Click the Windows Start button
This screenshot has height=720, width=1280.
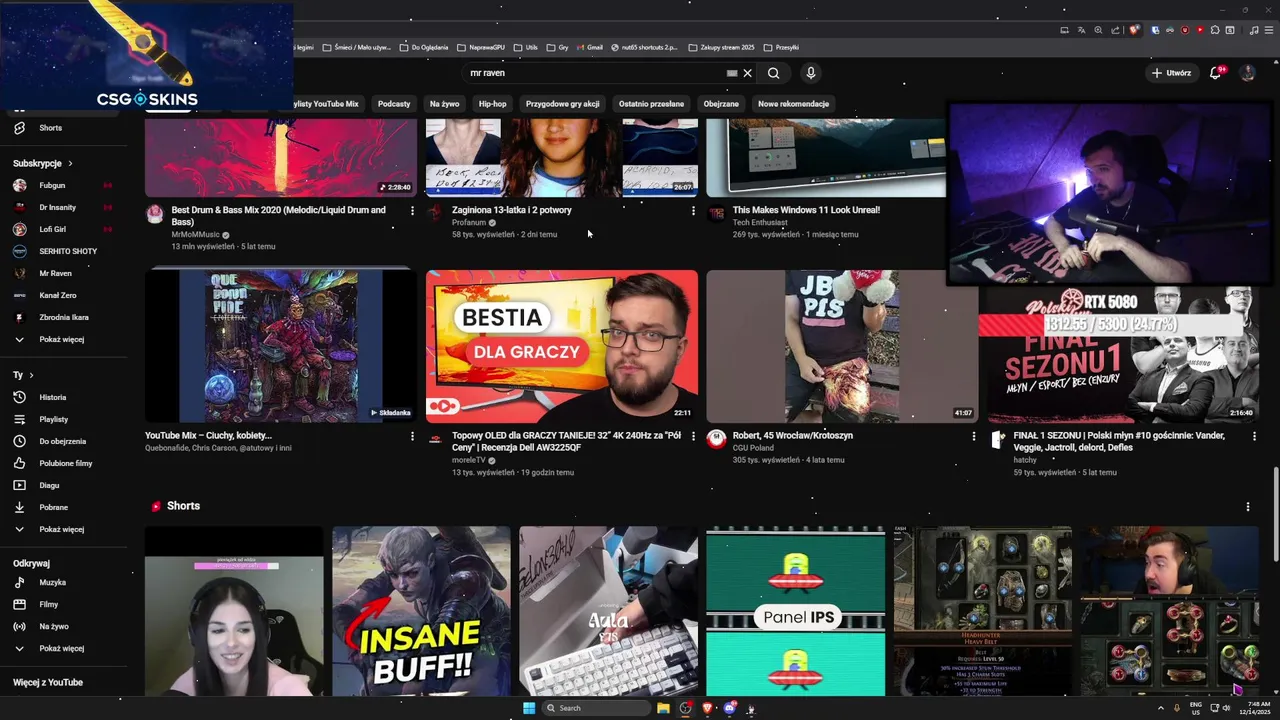pos(529,708)
